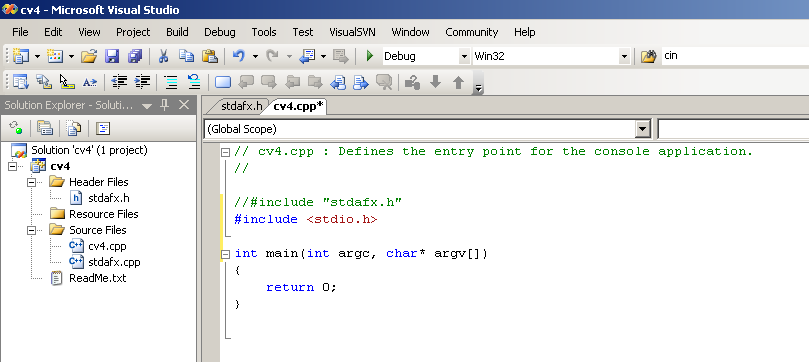809x362 pixels.
Task: Collapse the top comment block outlining
Action: tap(225, 152)
